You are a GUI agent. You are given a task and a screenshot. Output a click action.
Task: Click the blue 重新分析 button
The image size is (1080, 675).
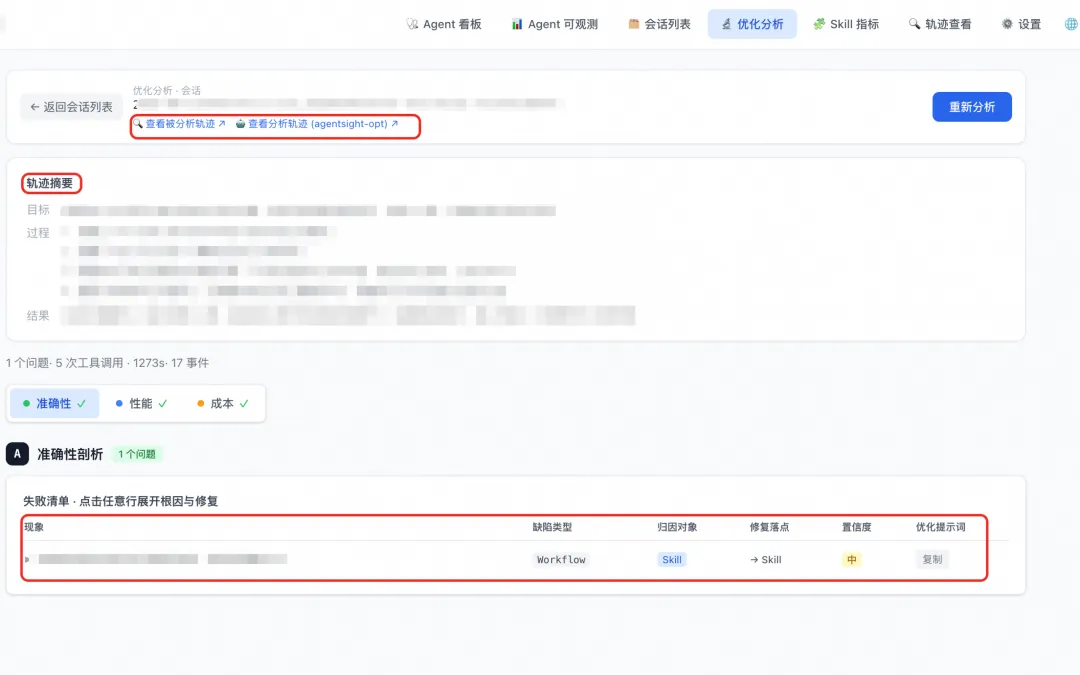[x=972, y=107]
